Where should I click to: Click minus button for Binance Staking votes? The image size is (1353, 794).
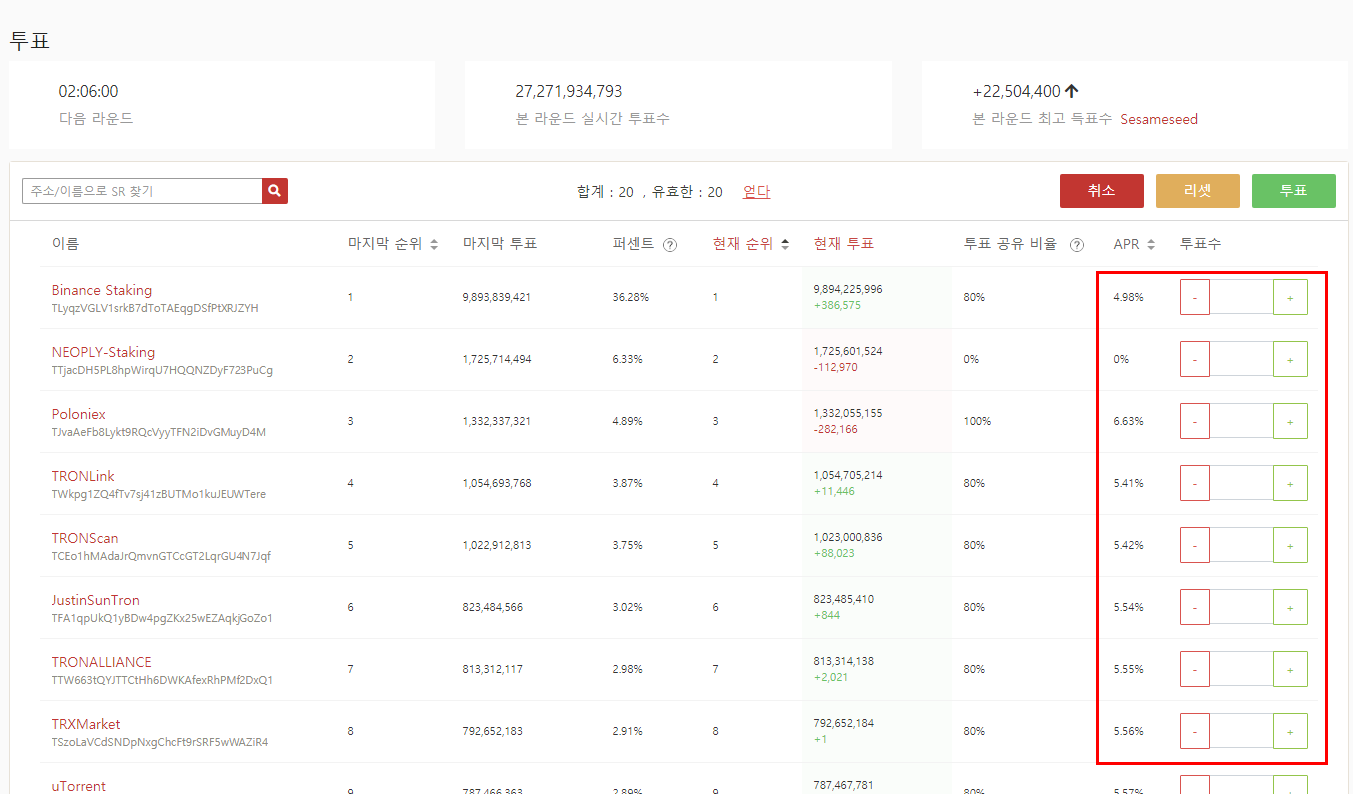pyautogui.click(x=1195, y=298)
